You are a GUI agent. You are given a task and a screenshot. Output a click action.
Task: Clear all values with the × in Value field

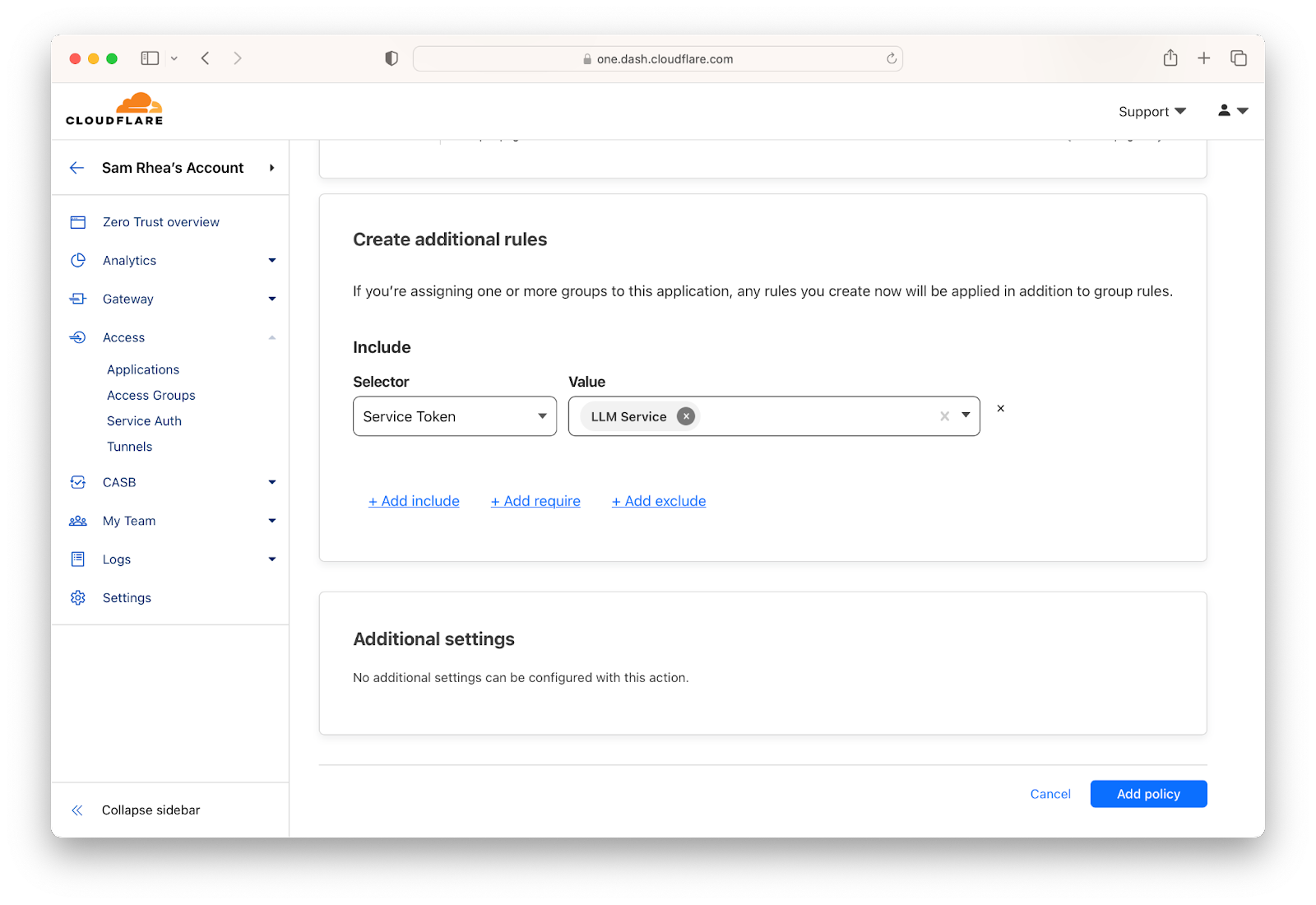(943, 416)
